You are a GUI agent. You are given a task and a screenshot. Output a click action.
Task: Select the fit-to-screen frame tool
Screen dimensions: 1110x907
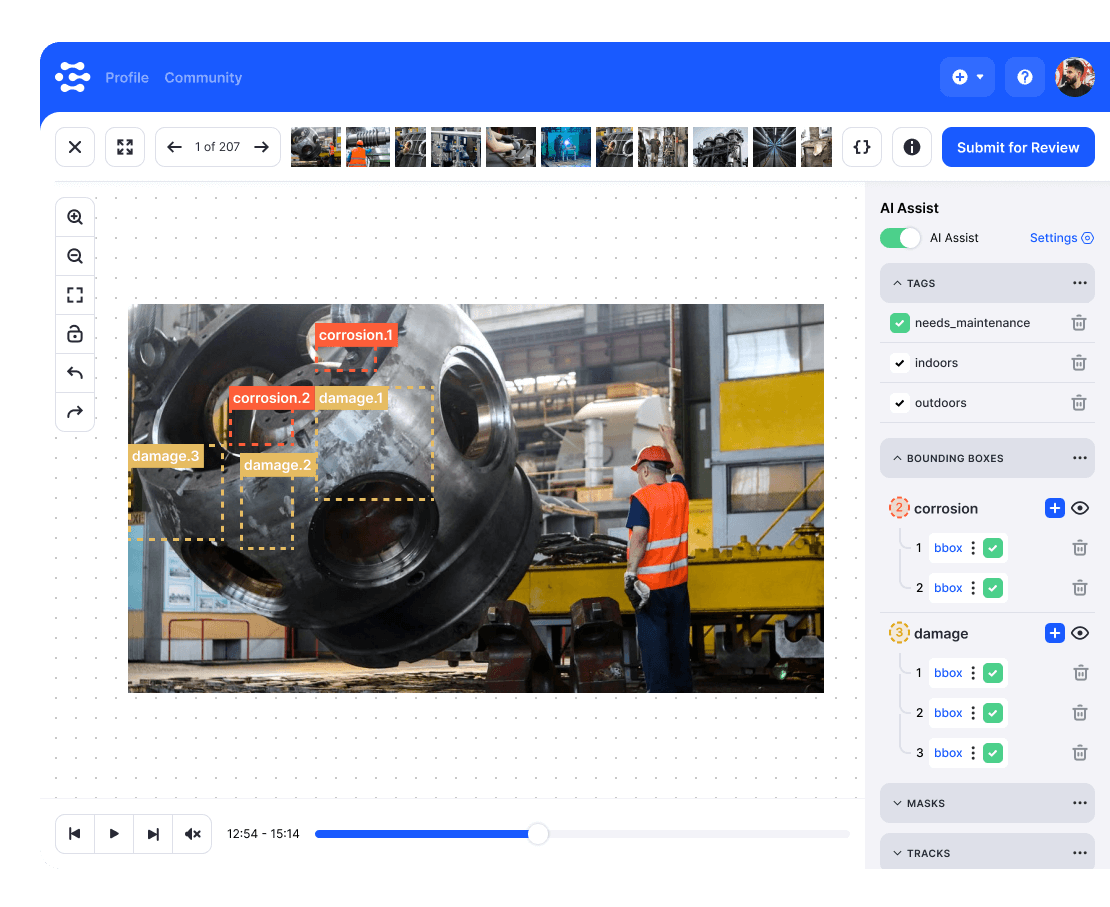coord(75,295)
